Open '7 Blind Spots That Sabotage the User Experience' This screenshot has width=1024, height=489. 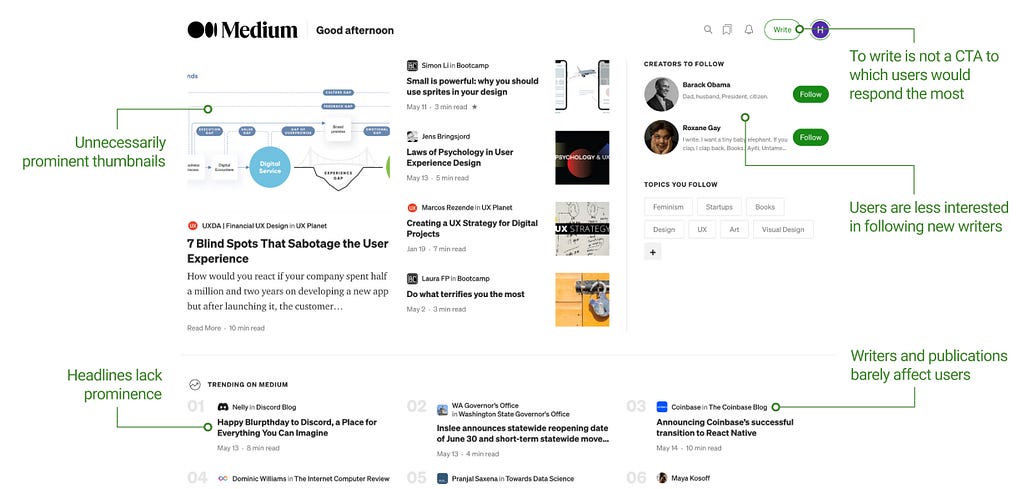pos(288,251)
